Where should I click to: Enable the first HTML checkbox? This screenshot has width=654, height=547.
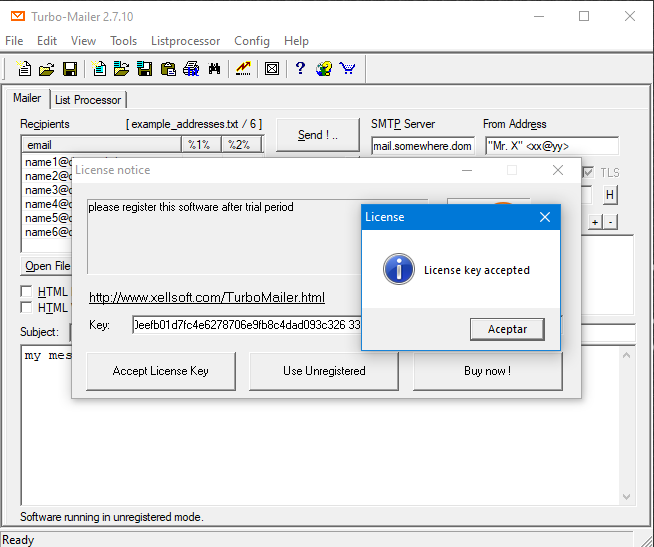coord(26,291)
